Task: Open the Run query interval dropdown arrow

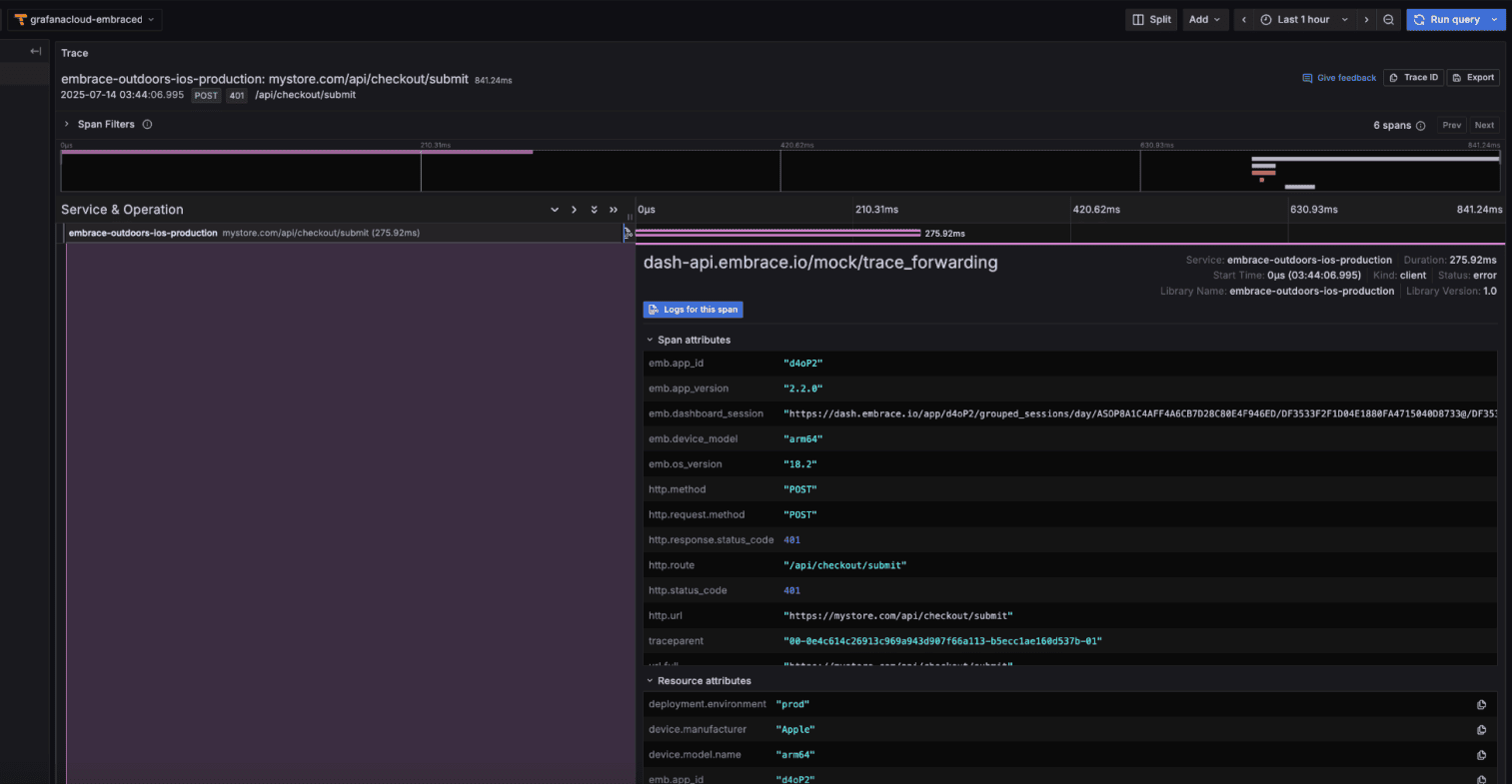Action: 1495,19
